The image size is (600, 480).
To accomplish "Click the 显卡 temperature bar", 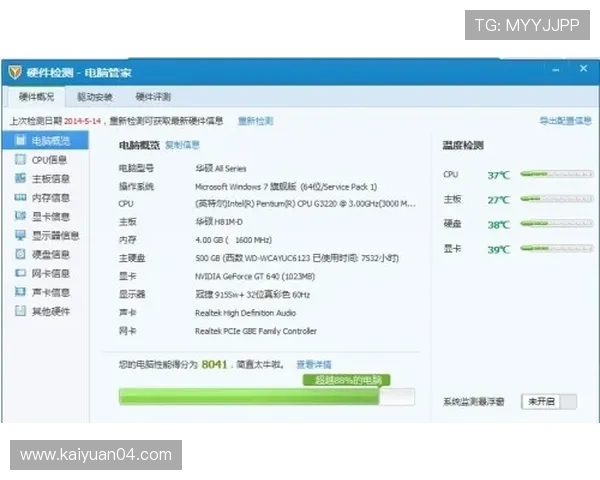I will click(557, 248).
